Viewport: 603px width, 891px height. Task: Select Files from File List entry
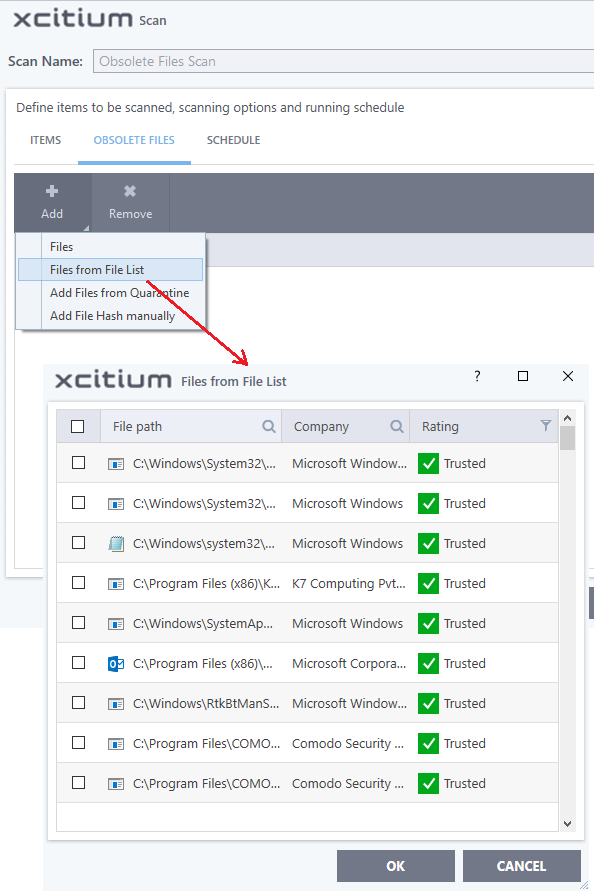pyautogui.click(x=110, y=269)
